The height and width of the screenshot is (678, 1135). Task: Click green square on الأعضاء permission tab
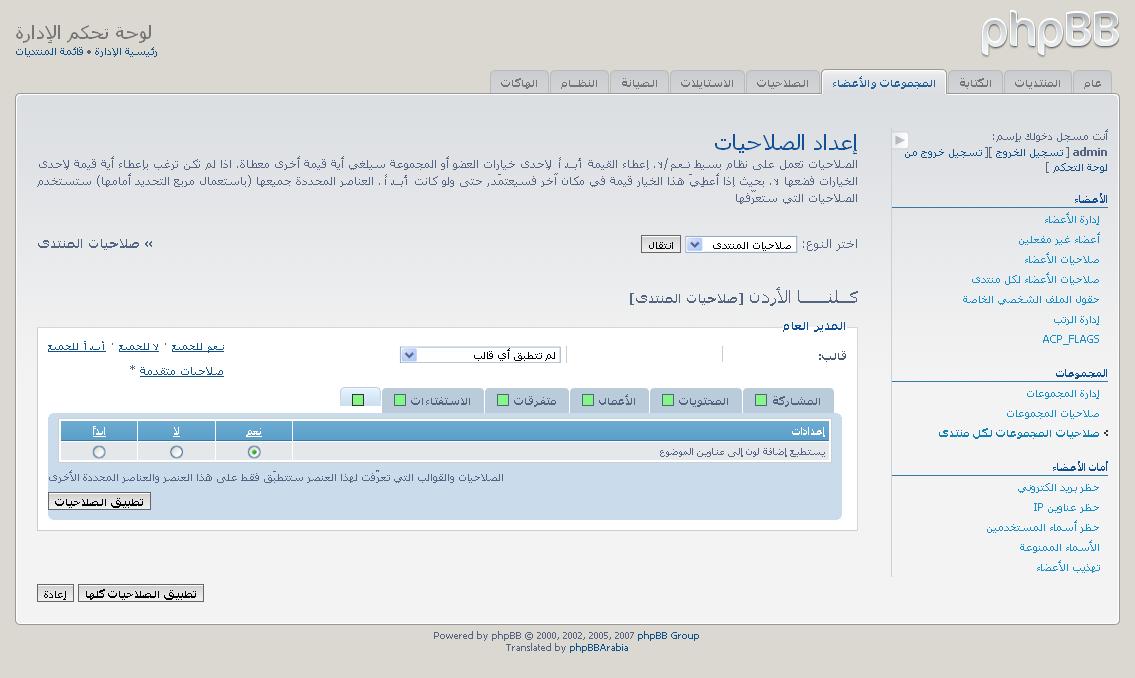pos(589,401)
